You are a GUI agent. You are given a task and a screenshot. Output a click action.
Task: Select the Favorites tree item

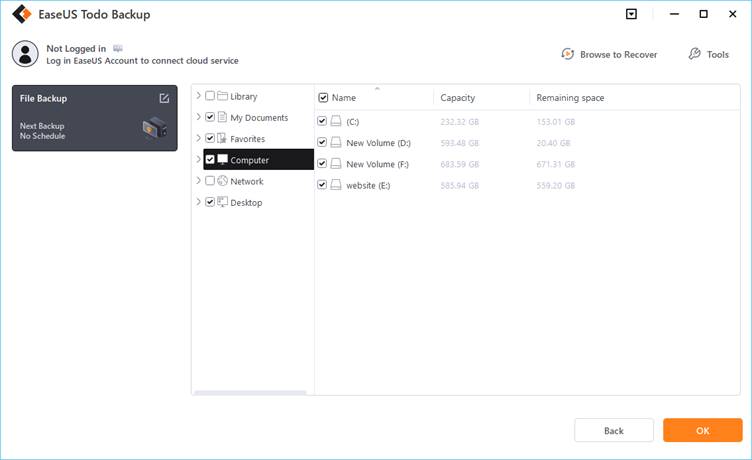(247, 139)
